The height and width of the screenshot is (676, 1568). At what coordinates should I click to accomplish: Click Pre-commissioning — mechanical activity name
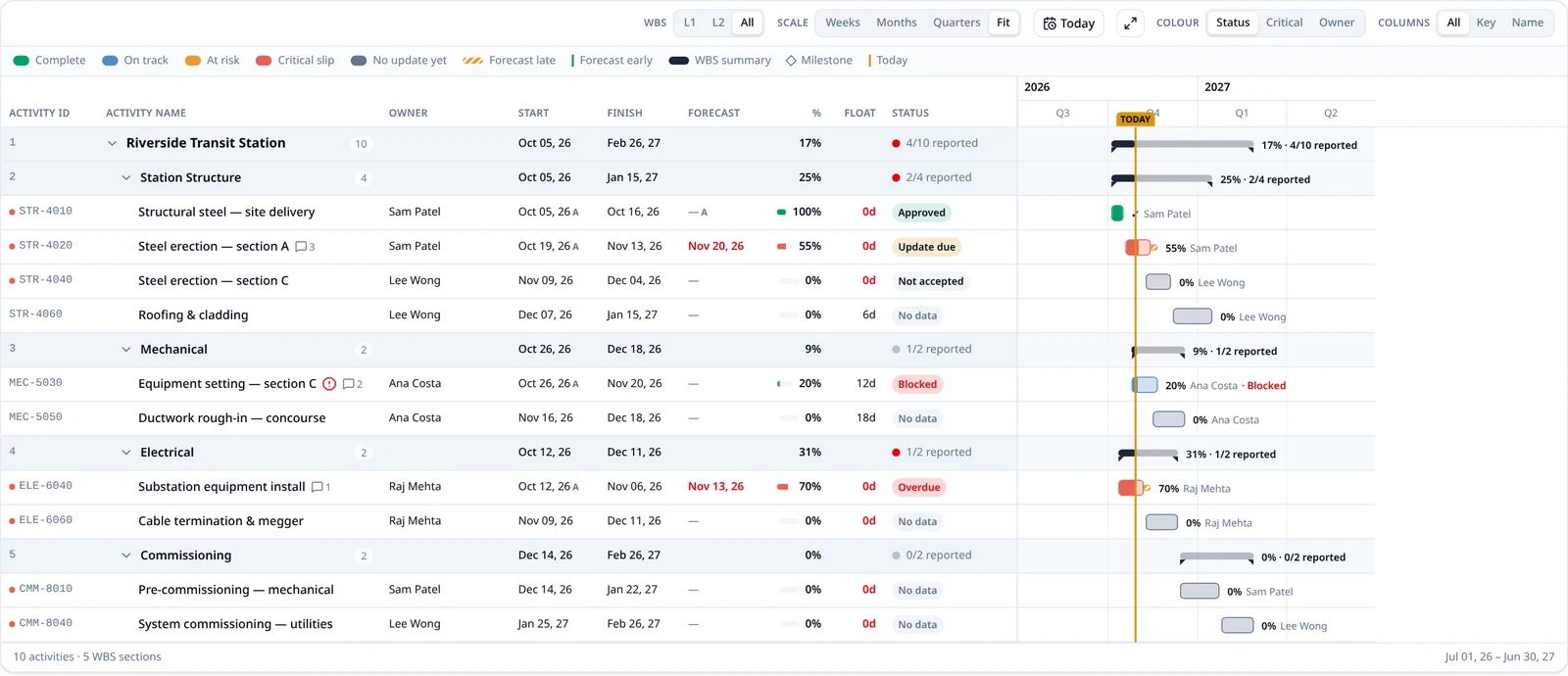(x=236, y=590)
